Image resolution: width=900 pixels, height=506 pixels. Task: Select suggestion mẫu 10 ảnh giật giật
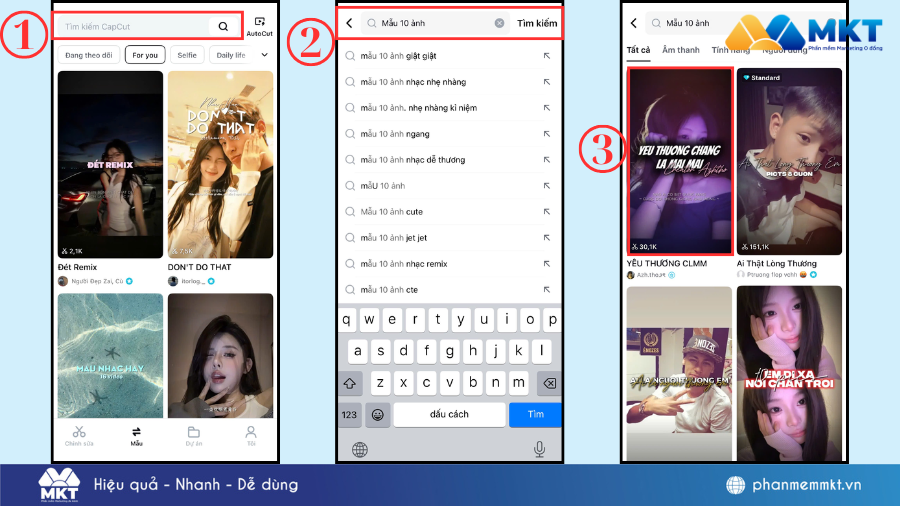coord(449,56)
